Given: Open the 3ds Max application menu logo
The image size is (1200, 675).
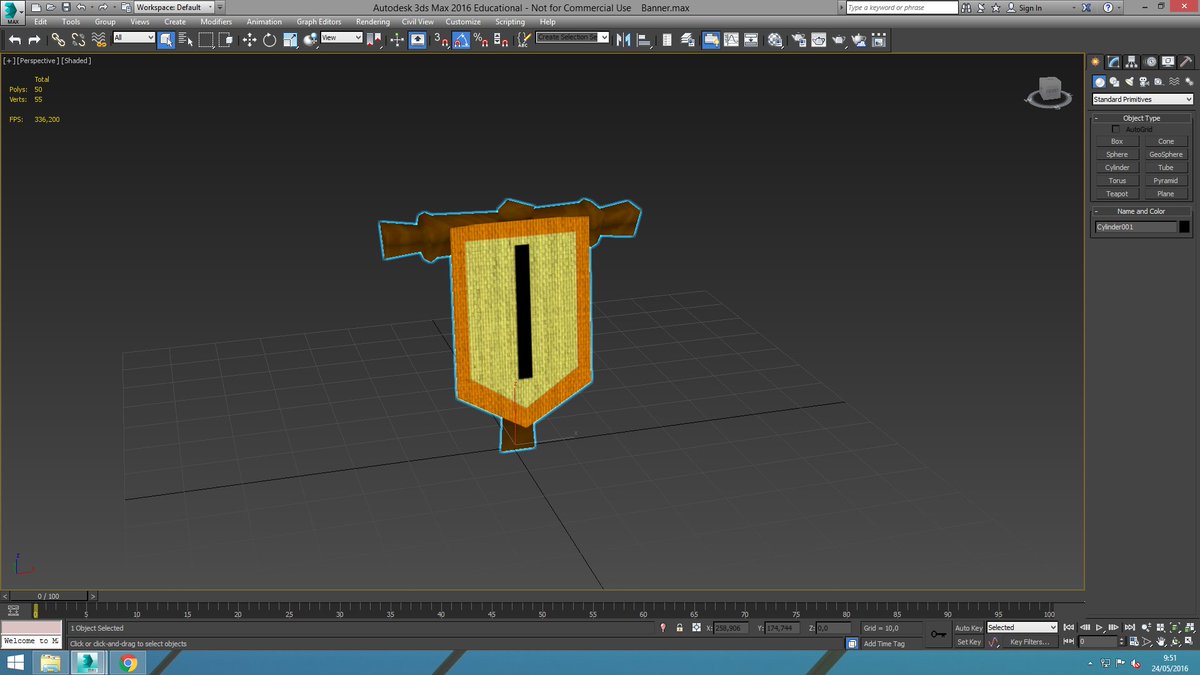Looking at the screenshot, I should pos(13,11).
